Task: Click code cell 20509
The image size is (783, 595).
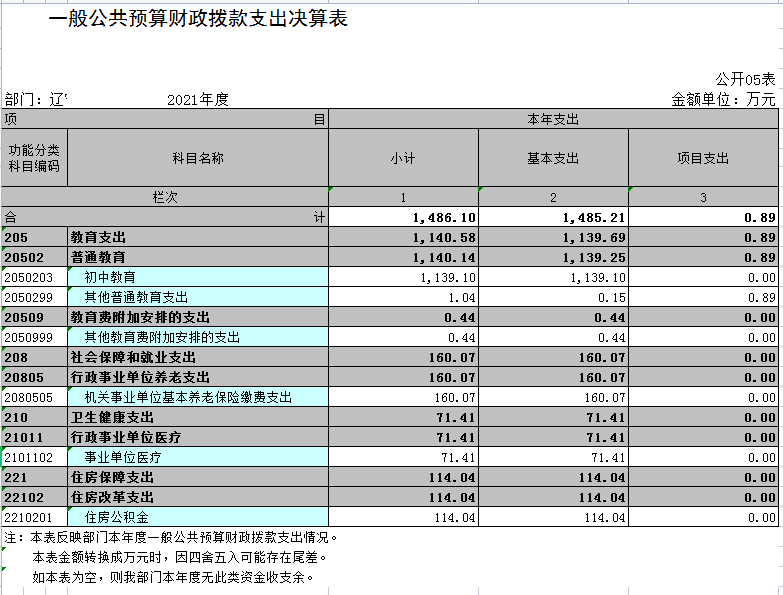Action: click(x=34, y=317)
